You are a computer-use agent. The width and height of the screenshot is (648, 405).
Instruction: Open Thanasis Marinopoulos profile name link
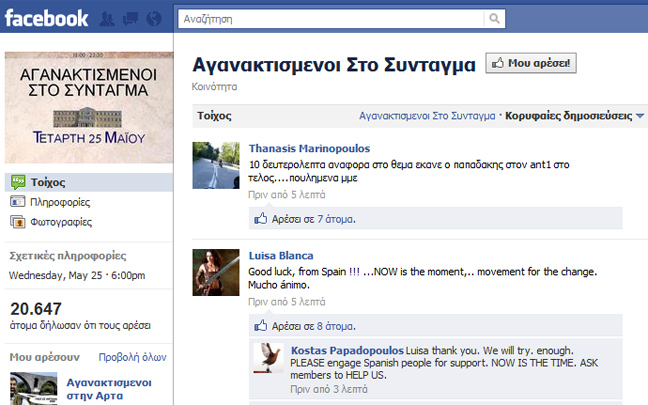pyautogui.click(x=309, y=148)
